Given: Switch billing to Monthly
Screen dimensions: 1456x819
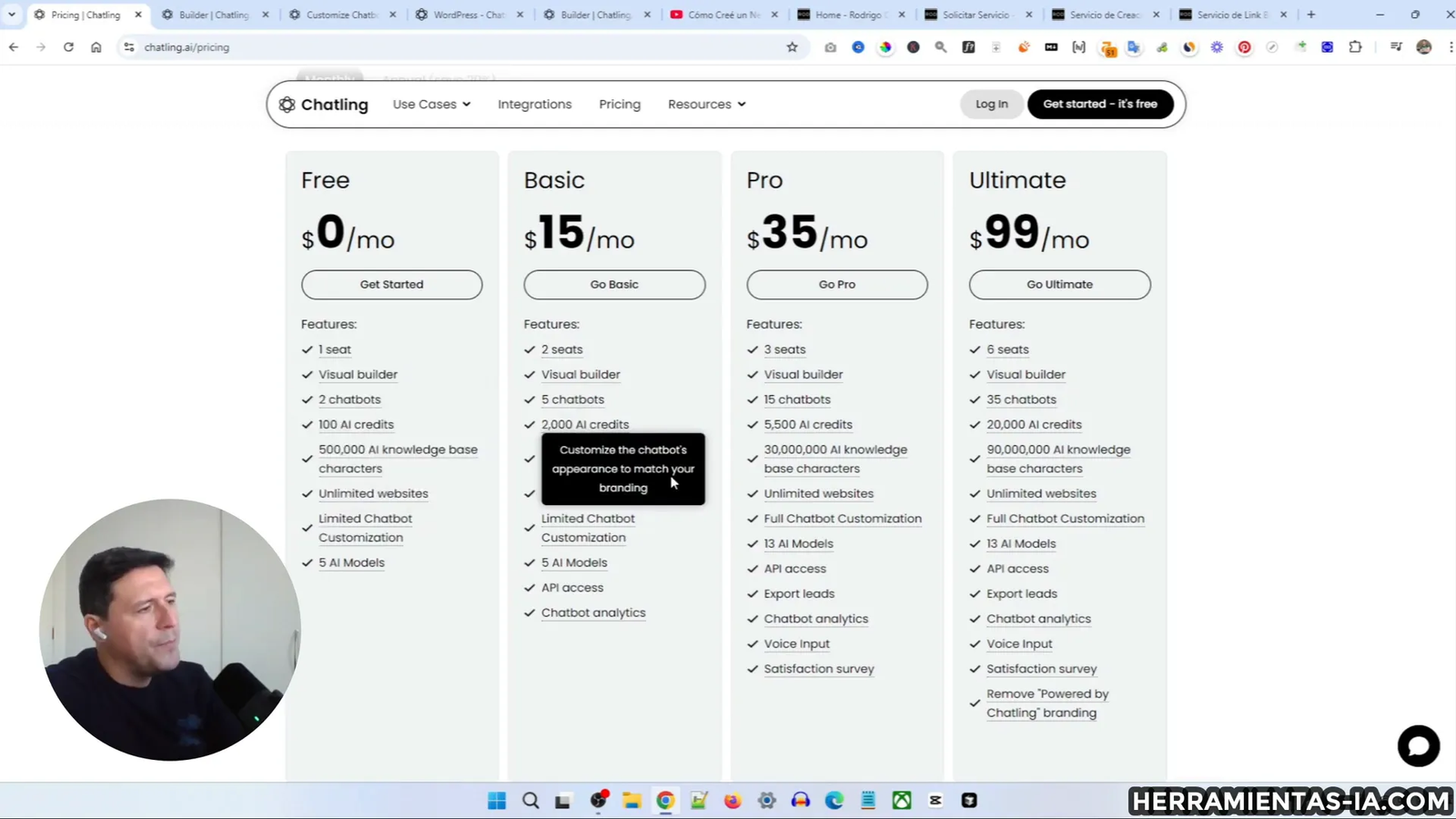Looking at the screenshot, I should click(329, 79).
